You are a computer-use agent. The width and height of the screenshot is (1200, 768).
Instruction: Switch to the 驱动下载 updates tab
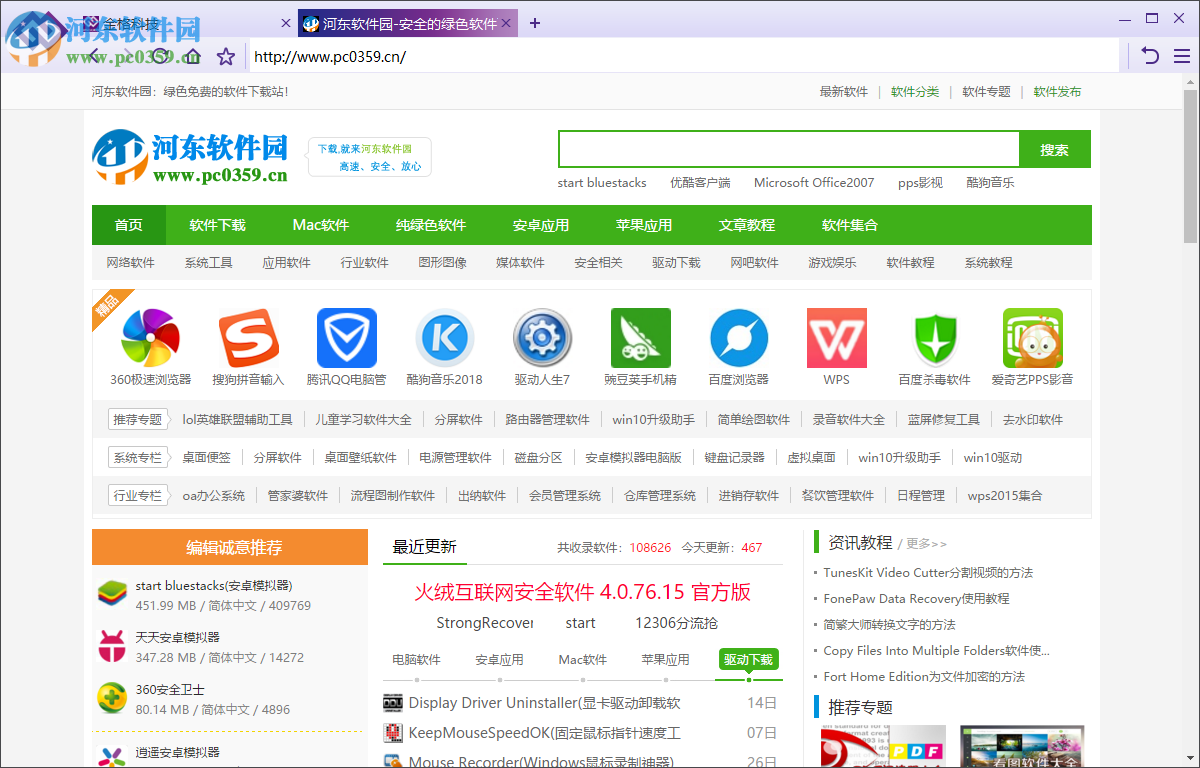coord(748,660)
